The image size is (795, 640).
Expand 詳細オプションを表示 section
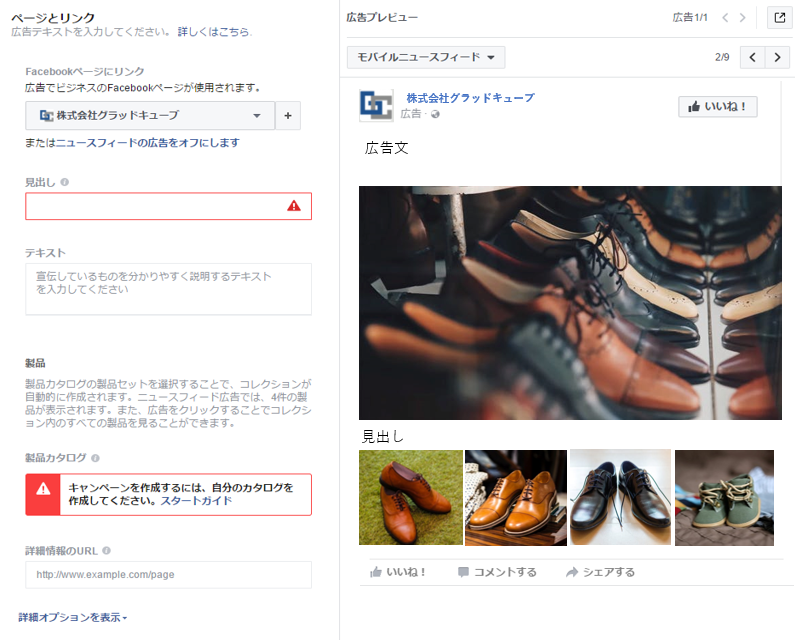[73, 617]
